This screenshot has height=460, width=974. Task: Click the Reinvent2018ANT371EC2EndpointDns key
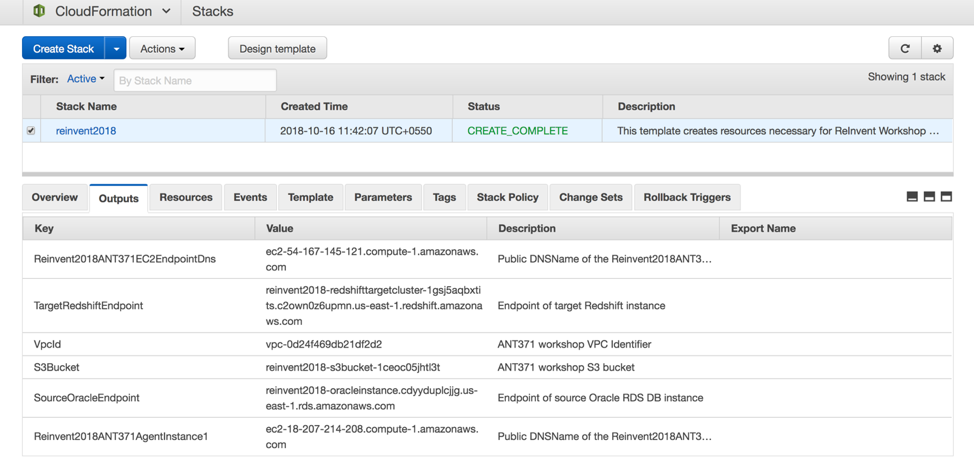coord(125,259)
